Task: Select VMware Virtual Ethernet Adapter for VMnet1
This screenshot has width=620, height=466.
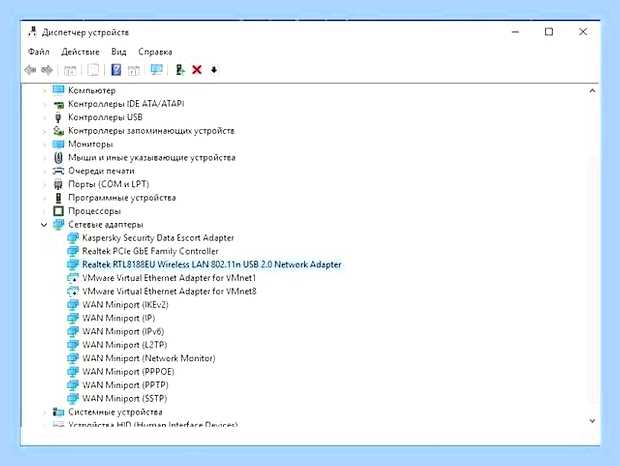Action: coord(169,278)
